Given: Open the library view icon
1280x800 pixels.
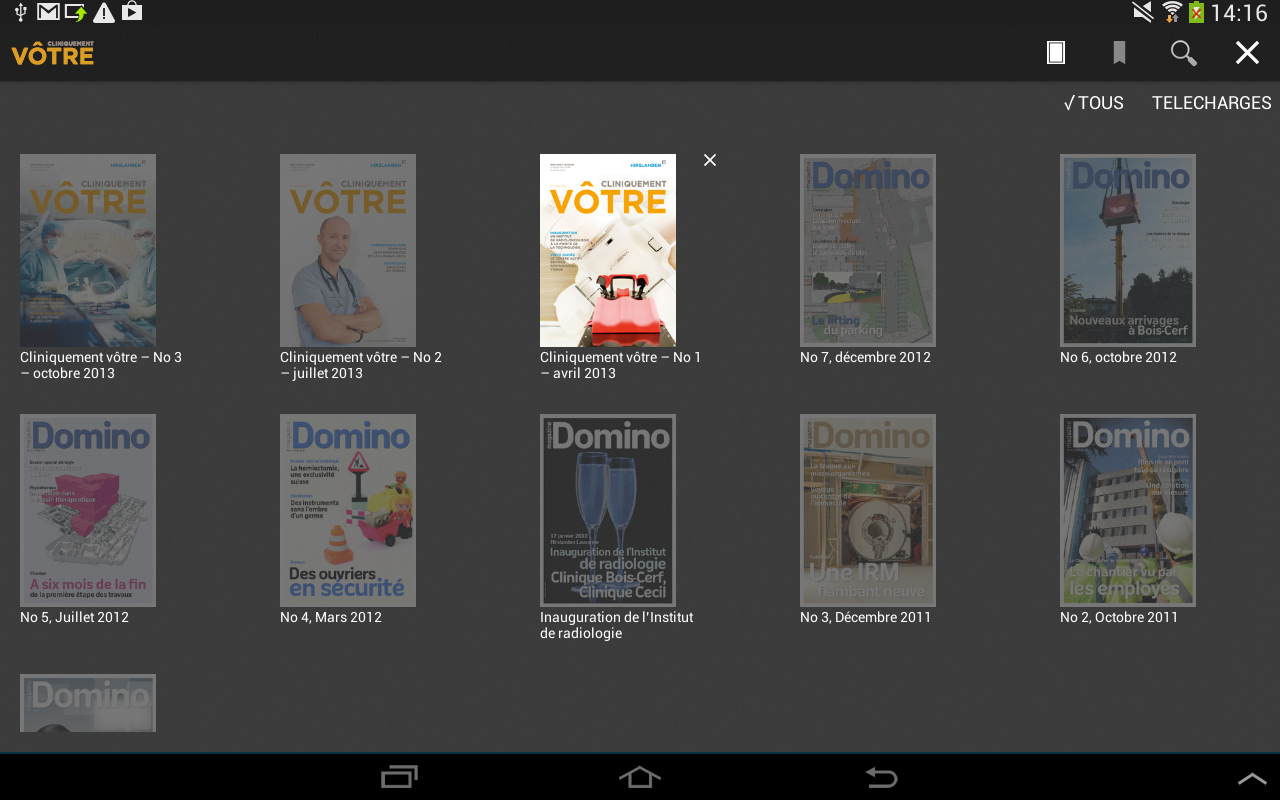Looking at the screenshot, I should (1056, 53).
